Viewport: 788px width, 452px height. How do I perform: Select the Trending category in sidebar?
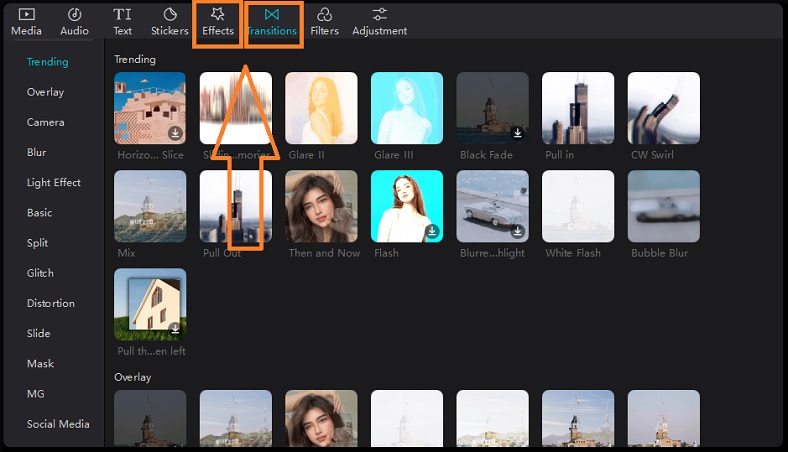[x=47, y=62]
